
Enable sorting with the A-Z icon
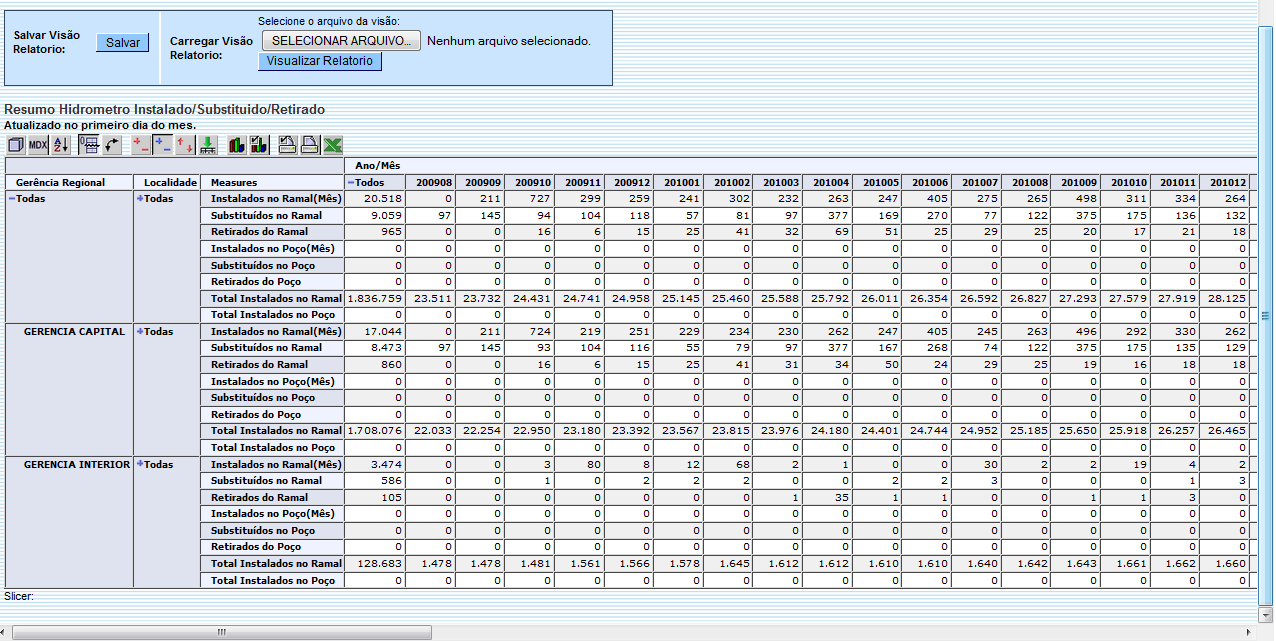[62, 144]
